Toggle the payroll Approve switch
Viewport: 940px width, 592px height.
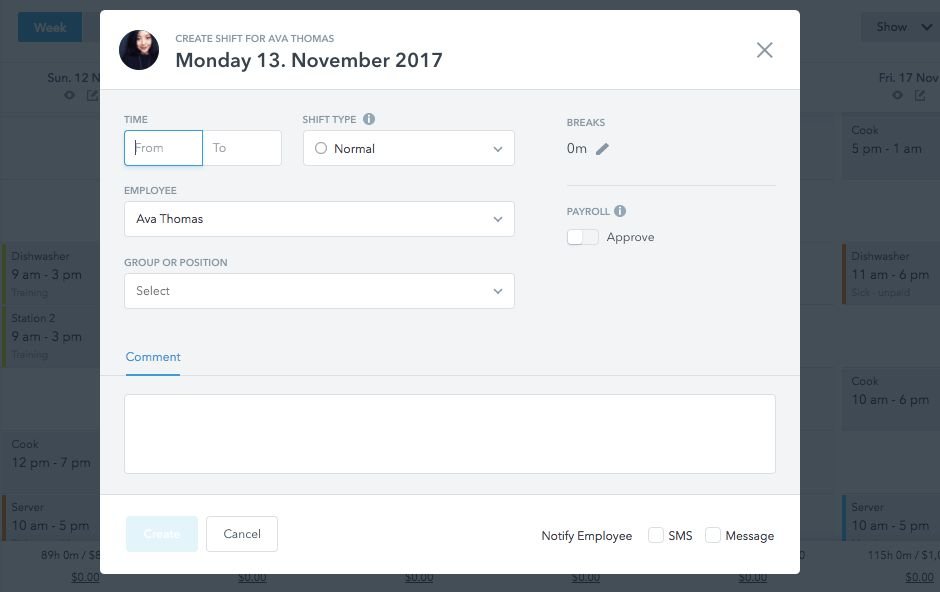pos(582,237)
